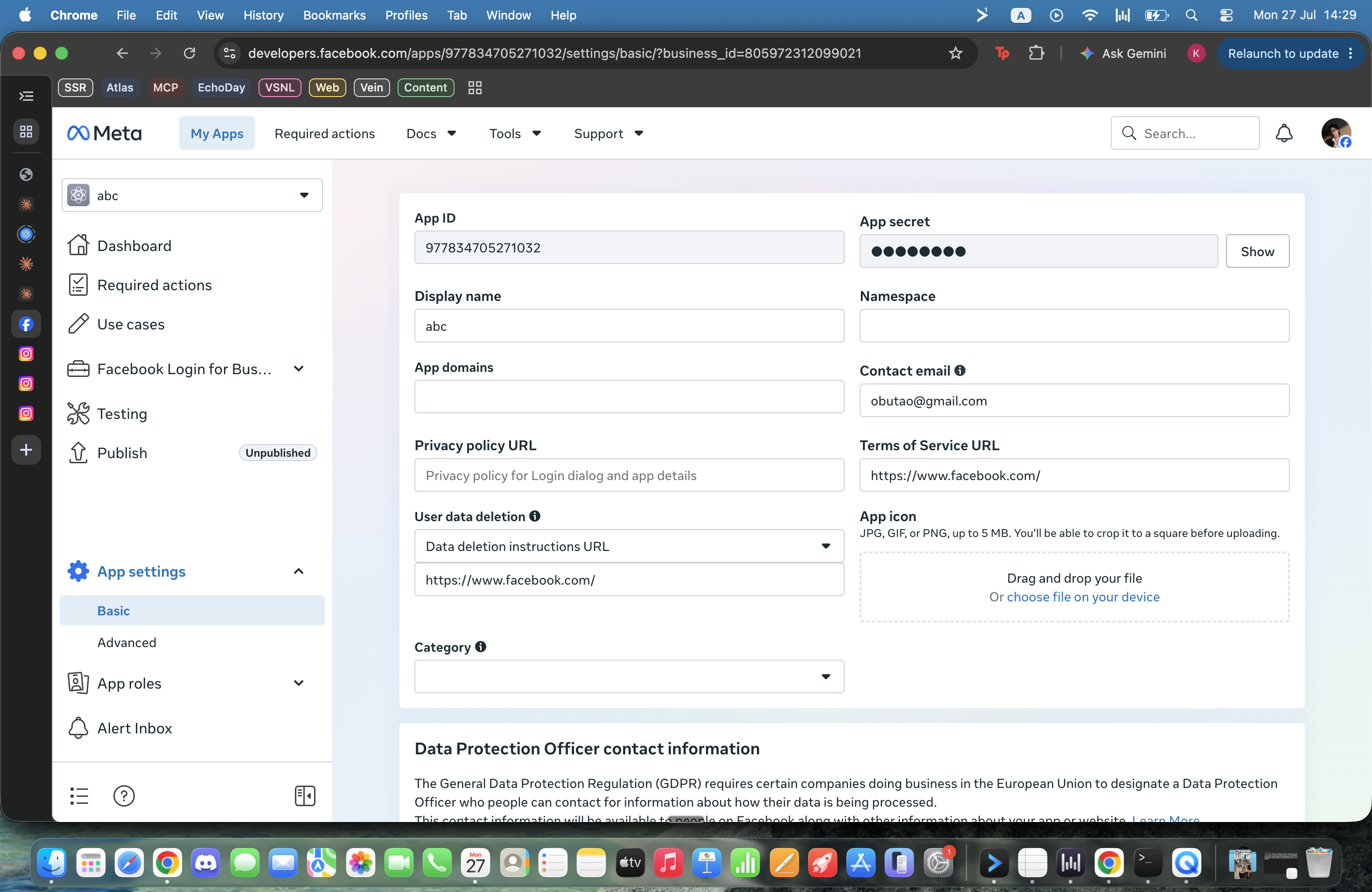The height and width of the screenshot is (892, 1372).
Task: Open the Tools dropdown menu
Action: pos(515,133)
